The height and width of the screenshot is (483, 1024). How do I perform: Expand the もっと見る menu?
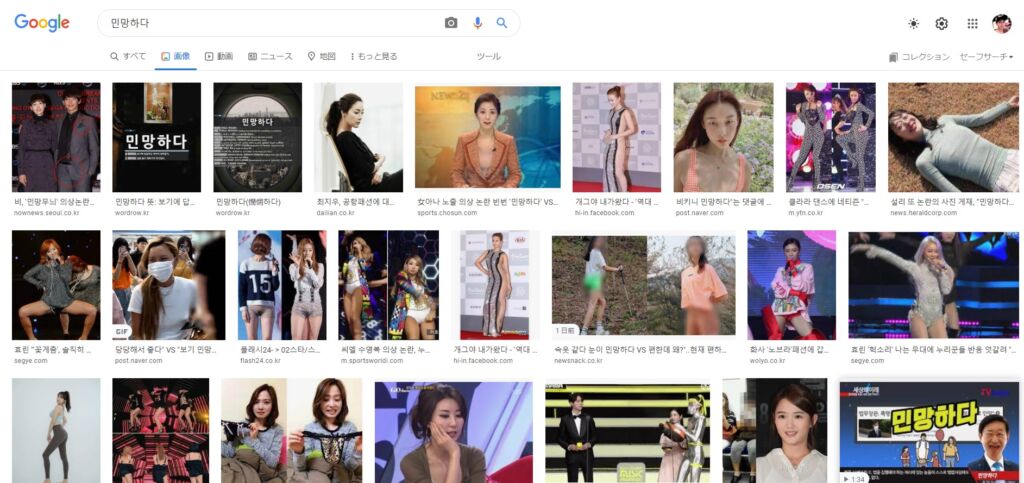point(374,57)
